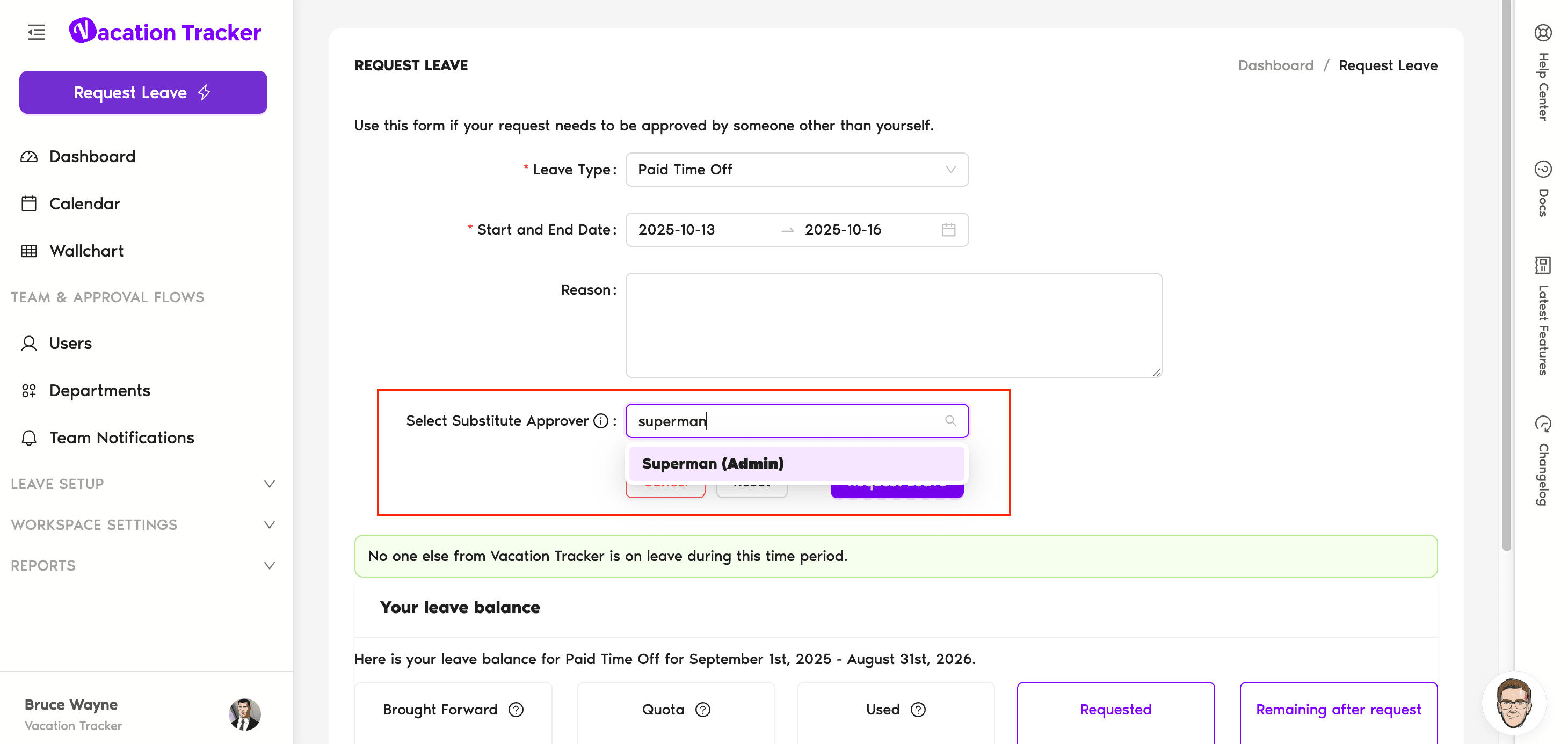Image resolution: width=1568 pixels, height=744 pixels.
Task: Click the Brought Forward help icon
Action: point(516,710)
